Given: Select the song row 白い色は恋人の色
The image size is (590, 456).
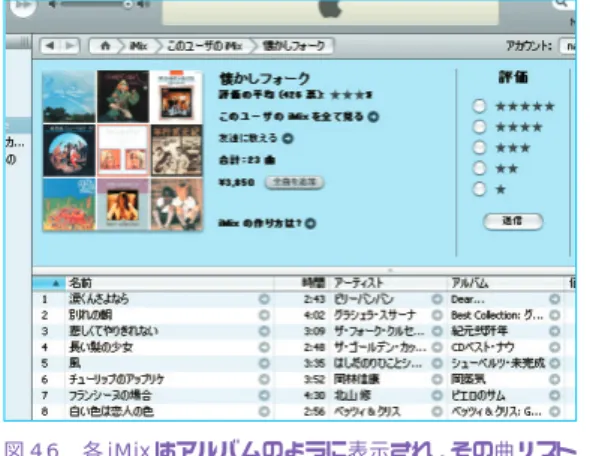Looking at the screenshot, I should click(304, 412).
